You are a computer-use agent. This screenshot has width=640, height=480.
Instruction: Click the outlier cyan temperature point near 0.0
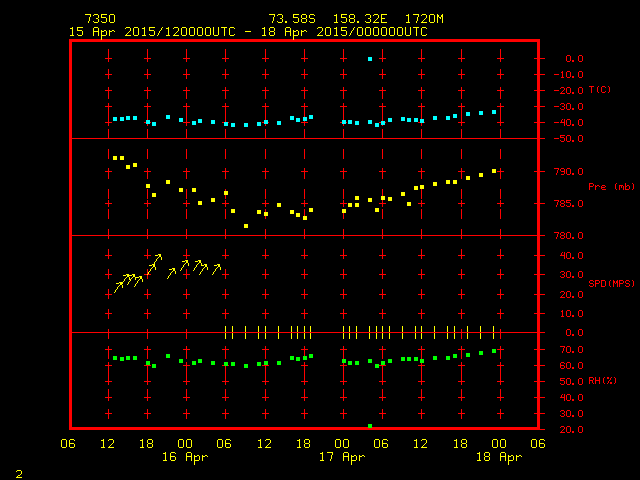pyautogui.click(x=370, y=59)
